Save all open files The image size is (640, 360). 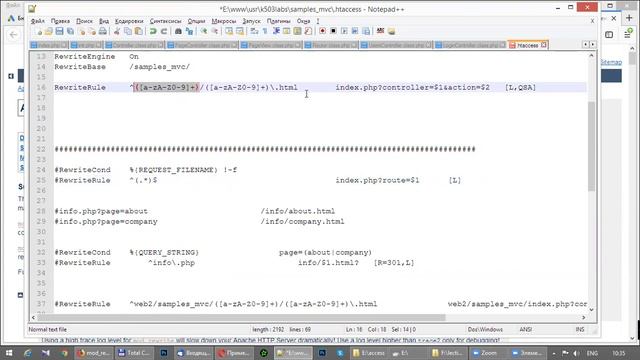tap(71, 31)
